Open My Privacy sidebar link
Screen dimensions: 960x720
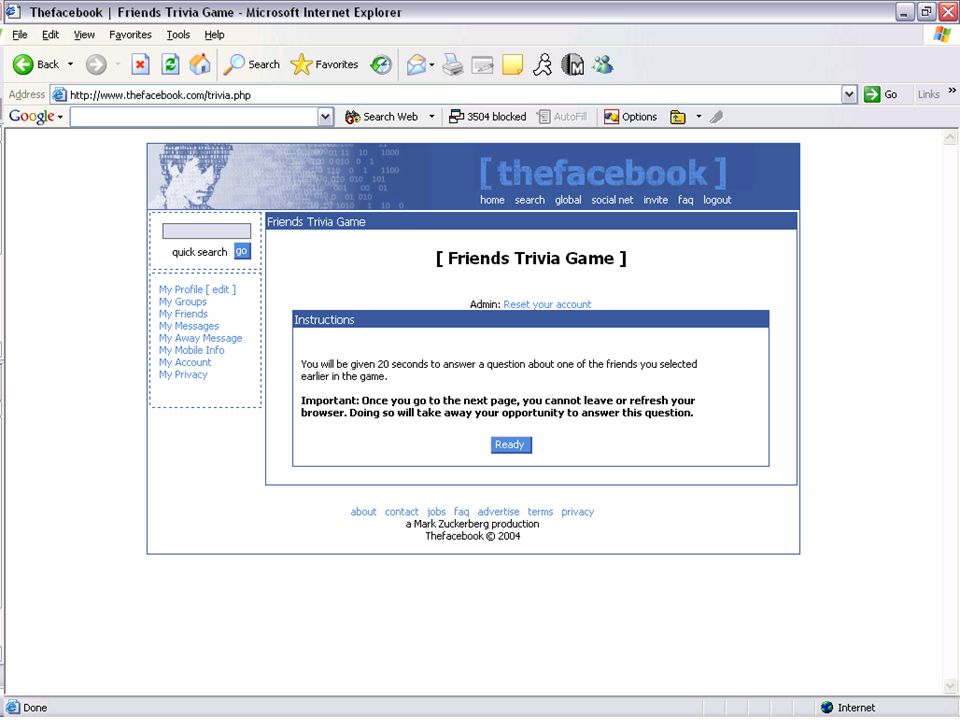point(183,374)
